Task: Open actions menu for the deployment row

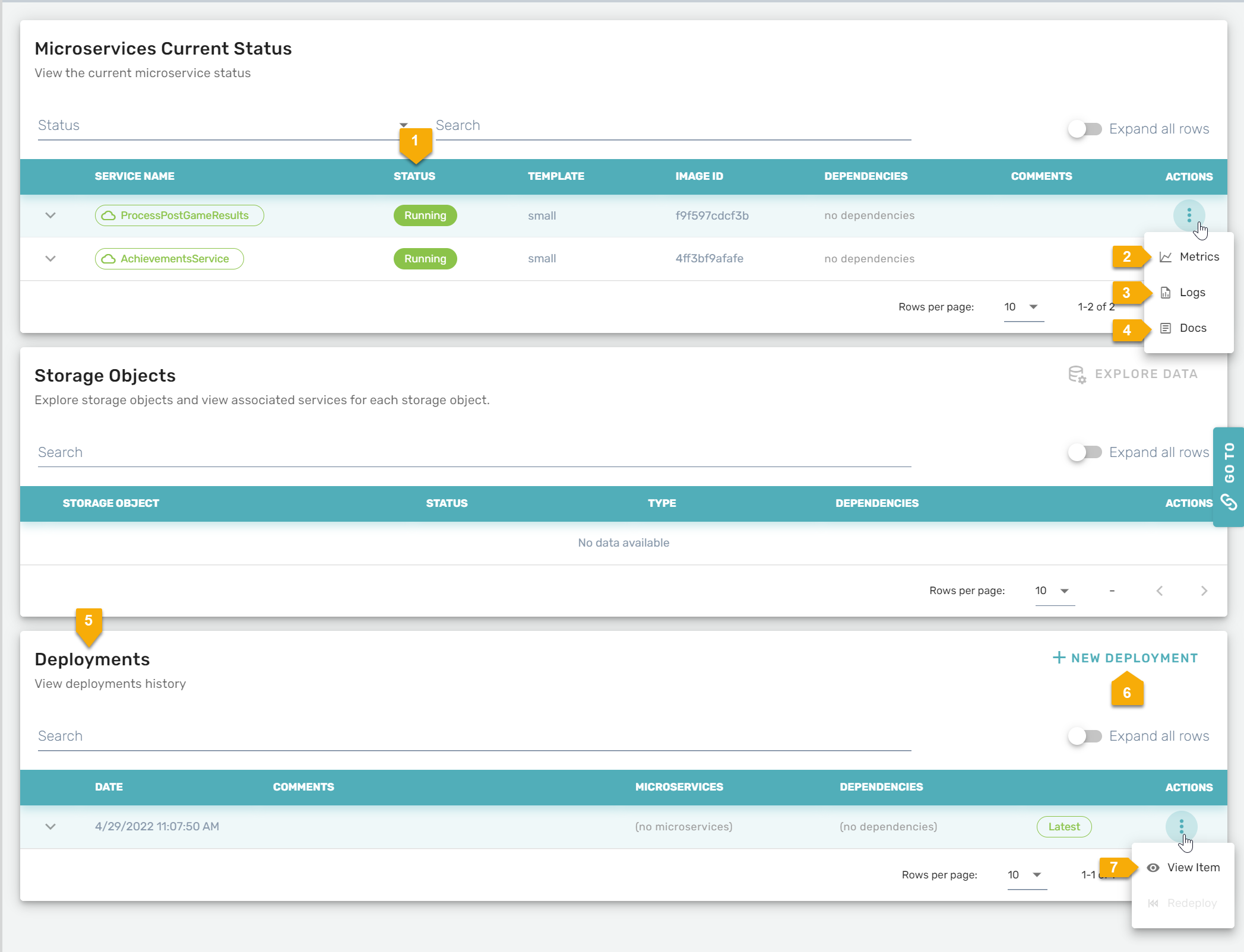Action: 1180,826
